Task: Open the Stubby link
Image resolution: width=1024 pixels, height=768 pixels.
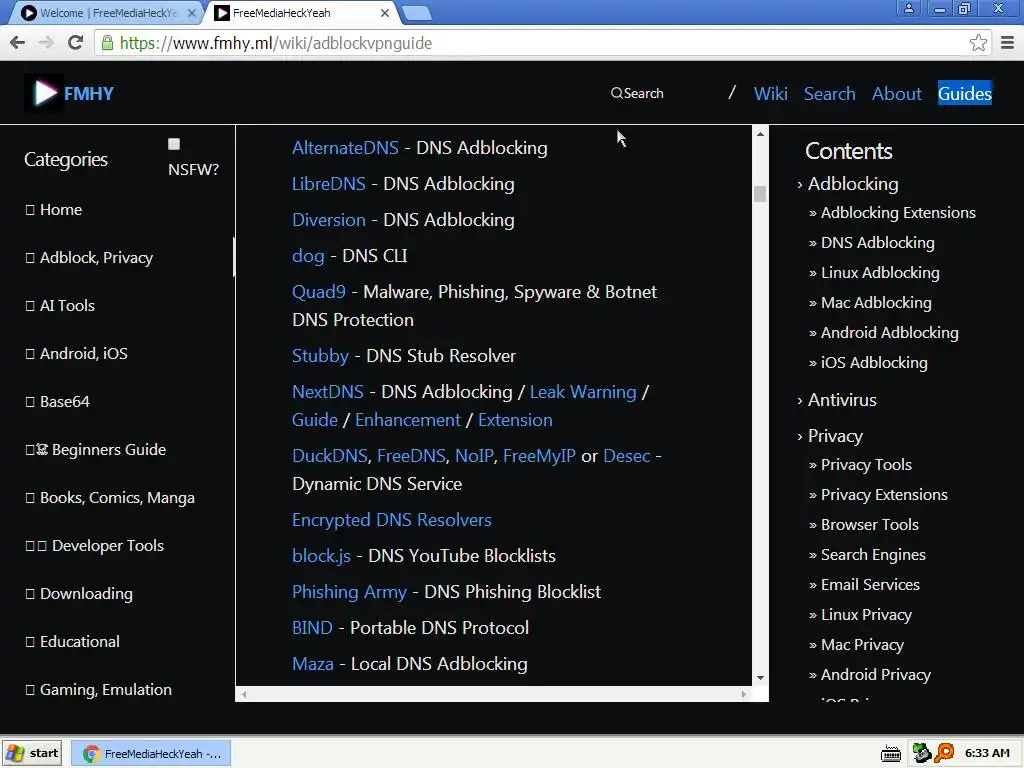Action: 320,355
